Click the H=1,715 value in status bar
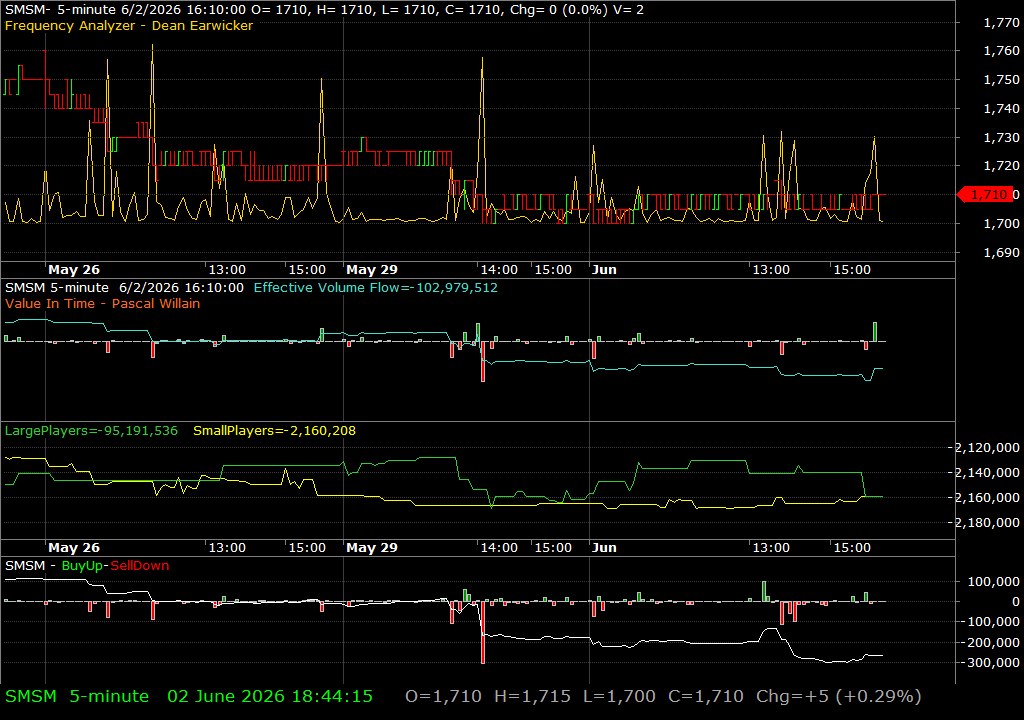Image resolution: width=1024 pixels, height=720 pixels. click(x=532, y=696)
